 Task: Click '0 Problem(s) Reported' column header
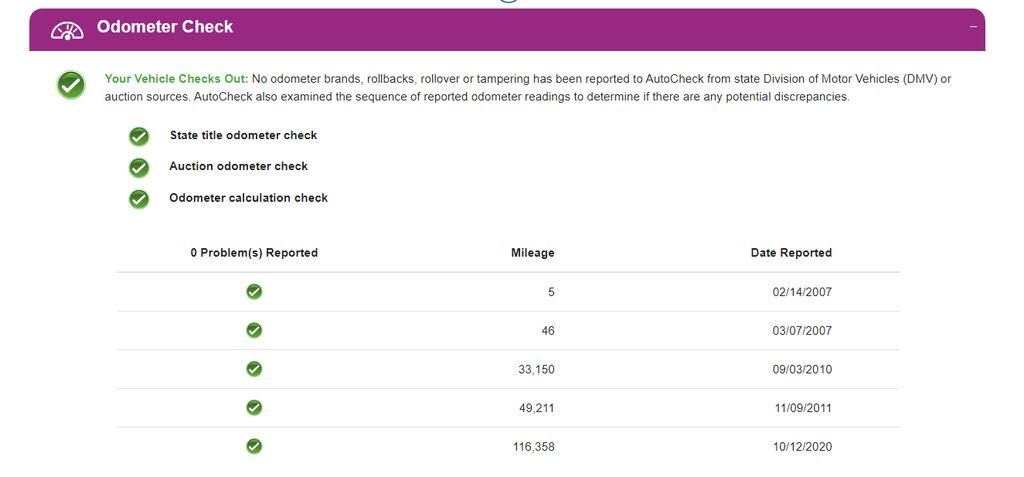click(254, 253)
